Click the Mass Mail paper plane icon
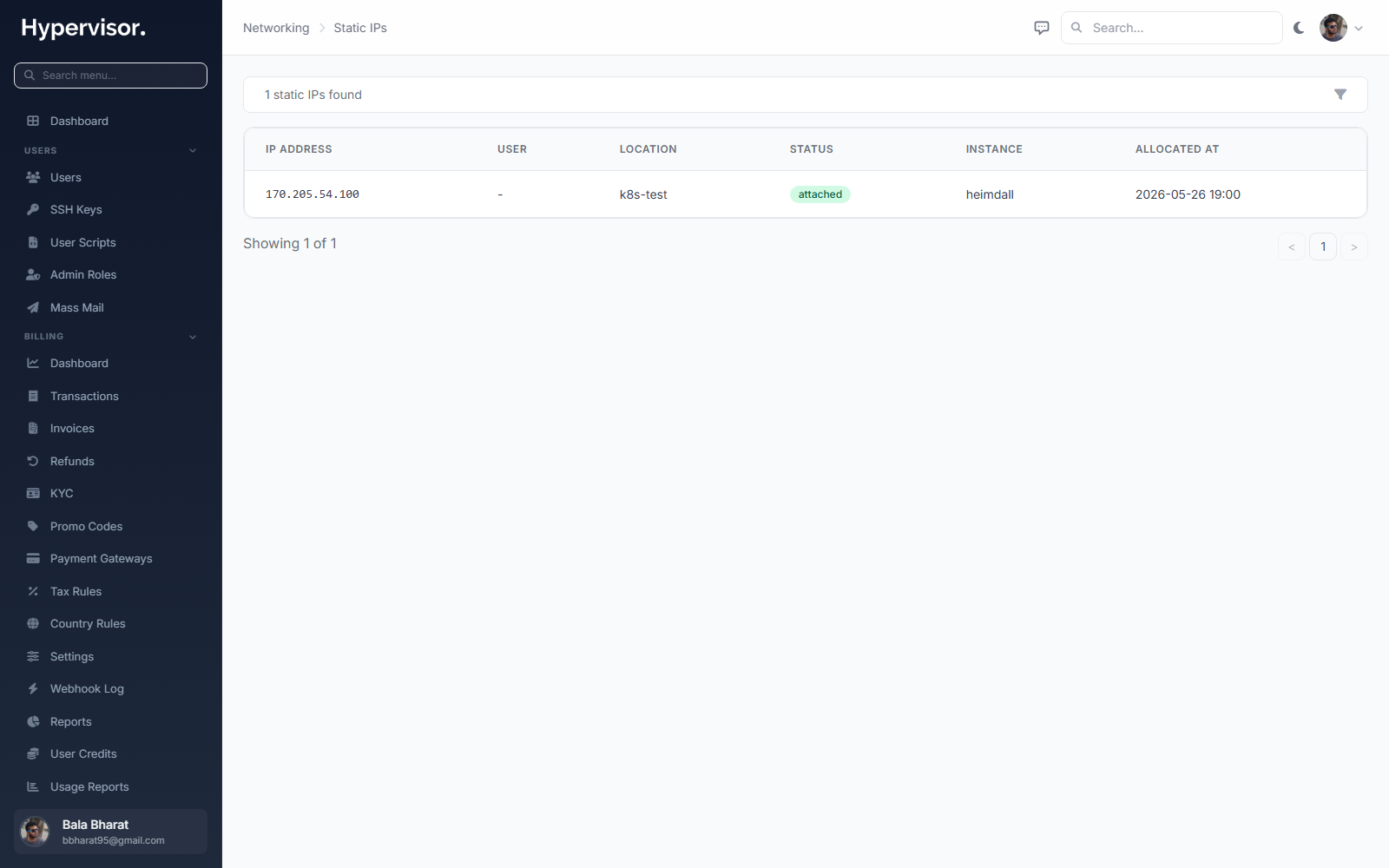Screen dimensions: 1389x868 pyautogui.click(x=33, y=307)
